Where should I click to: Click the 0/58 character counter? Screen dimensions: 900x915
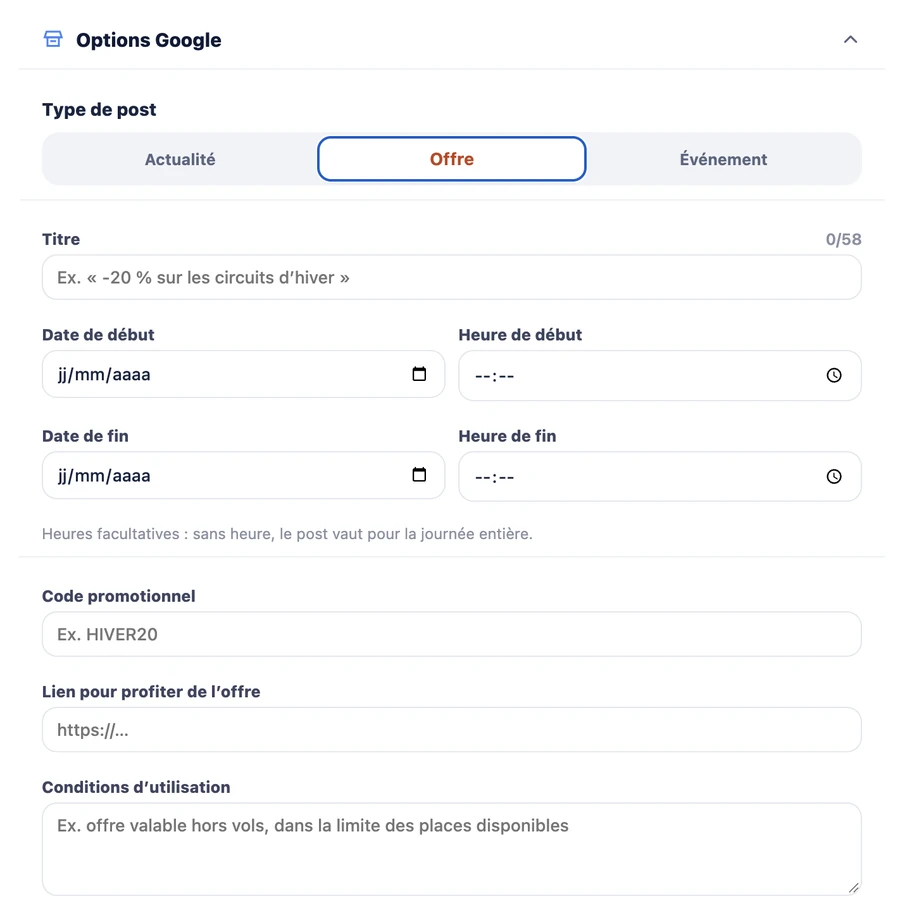(x=843, y=239)
